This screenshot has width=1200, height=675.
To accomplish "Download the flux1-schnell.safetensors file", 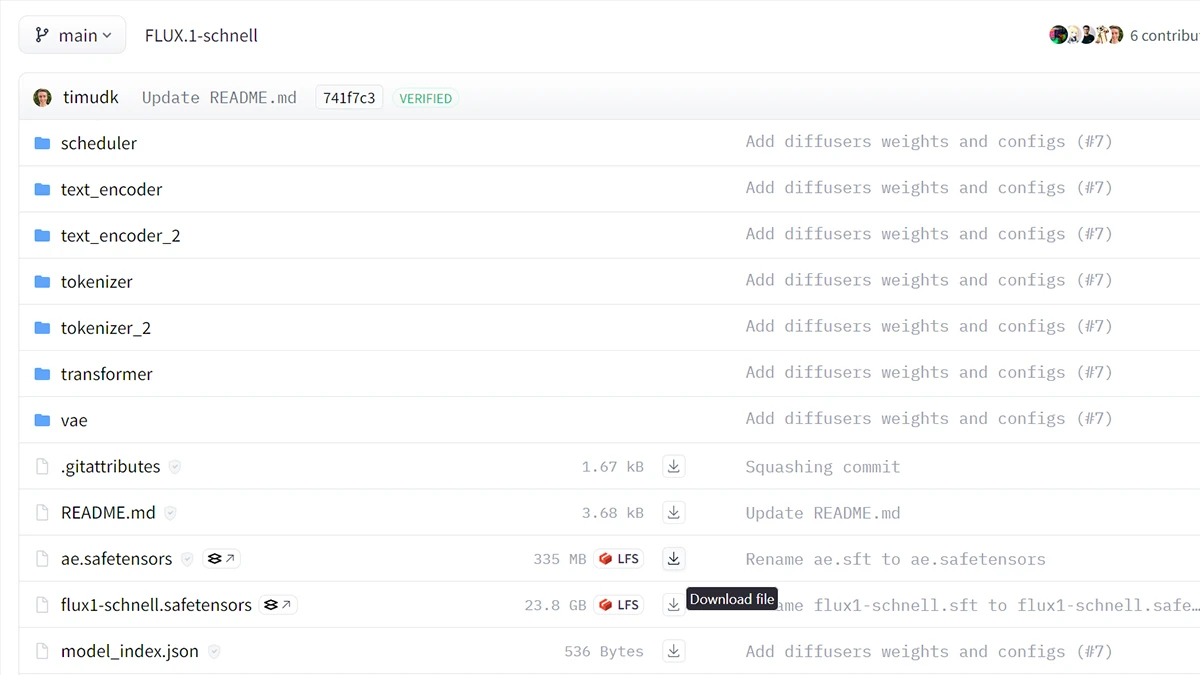I will (x=674, y=604).
